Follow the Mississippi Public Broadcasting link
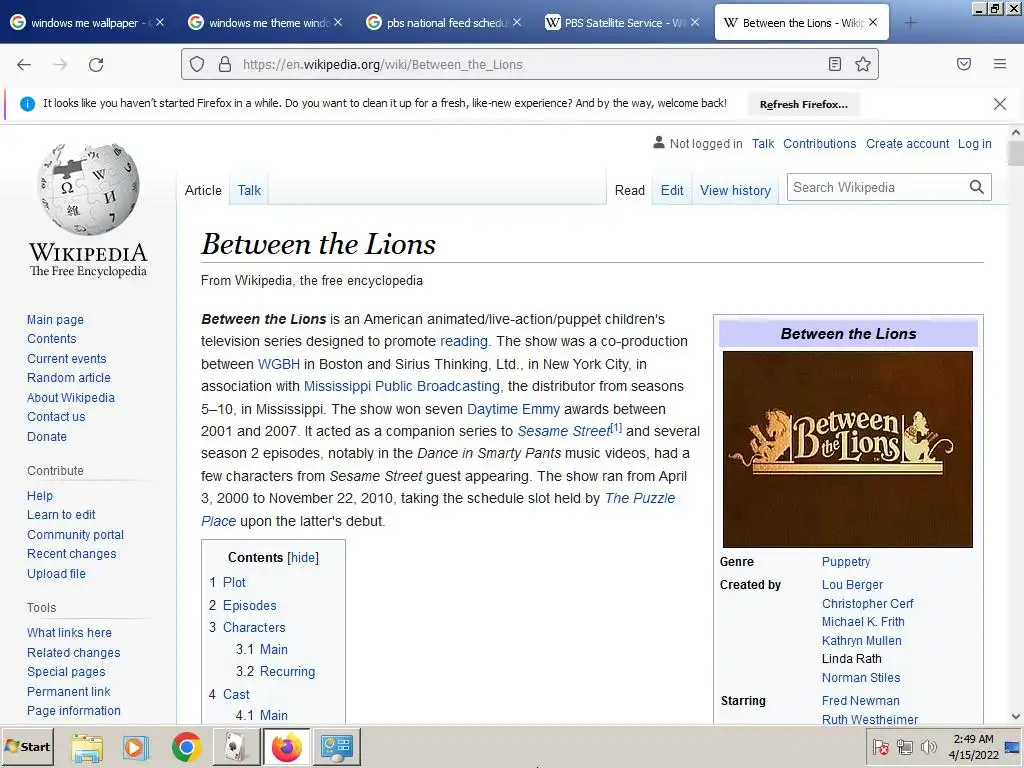Screen dimensions: 1024x768 402,386
